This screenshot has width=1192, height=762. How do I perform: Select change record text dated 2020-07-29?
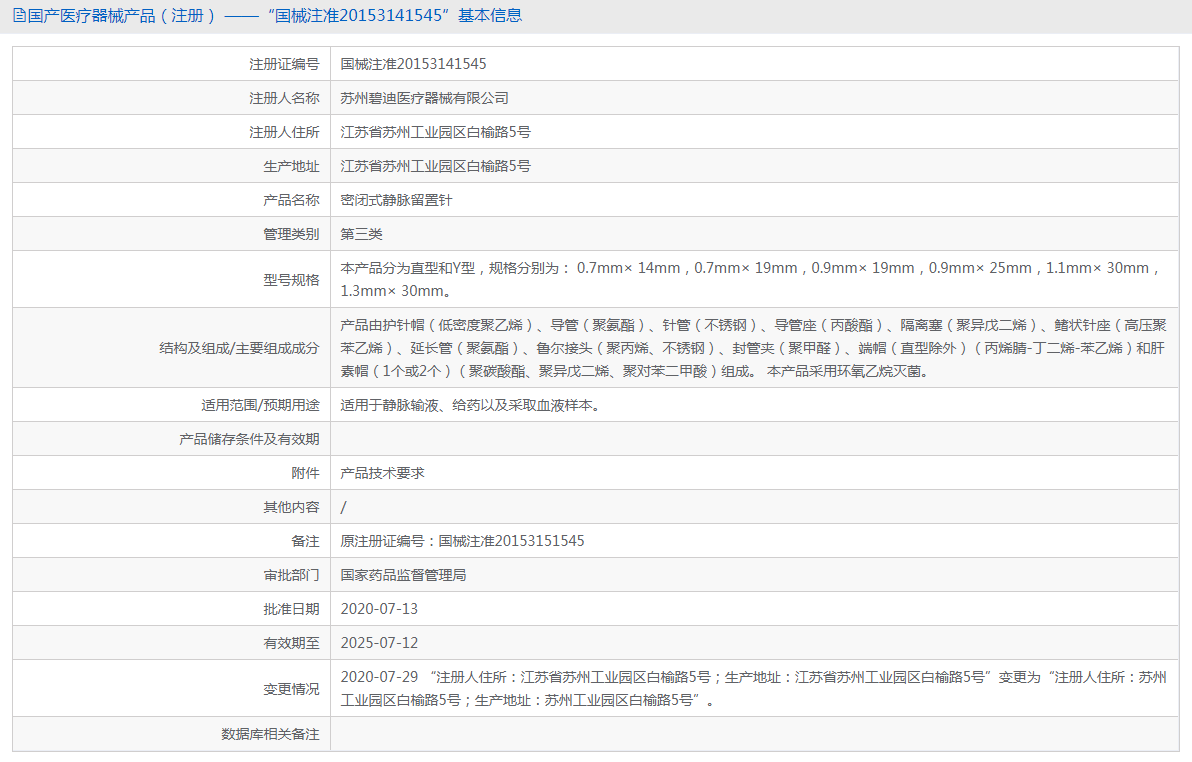753,688
